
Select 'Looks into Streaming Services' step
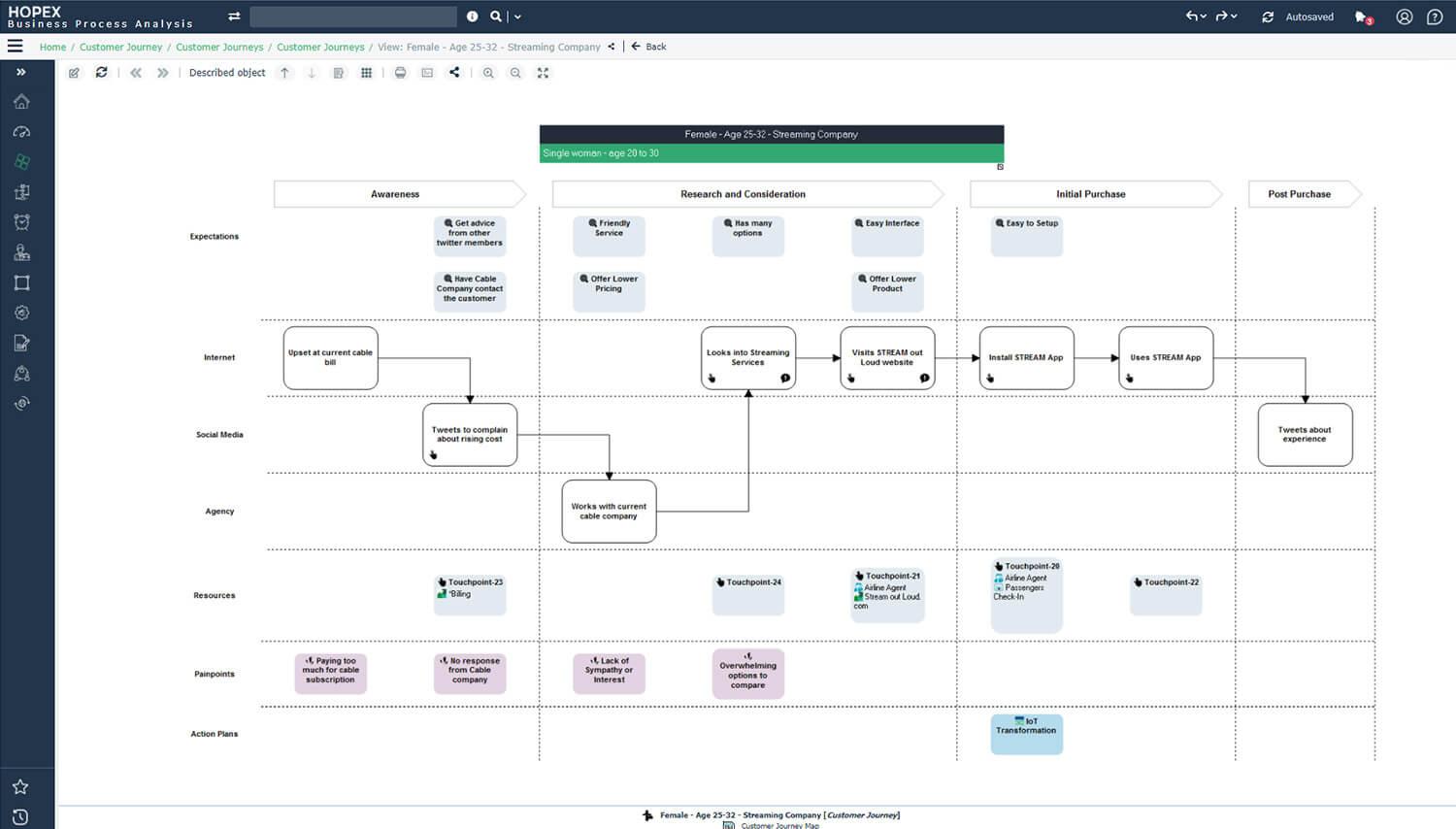click(x=748, y=357)
